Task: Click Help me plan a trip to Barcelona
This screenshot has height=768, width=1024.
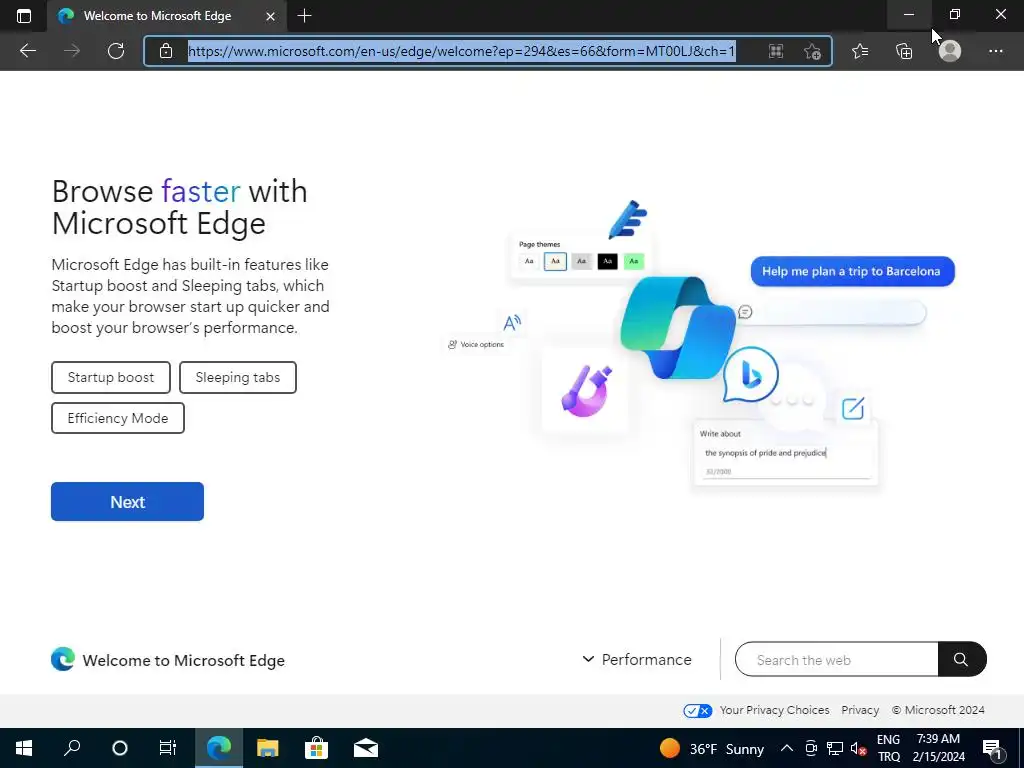Action: tap(852, 271)
